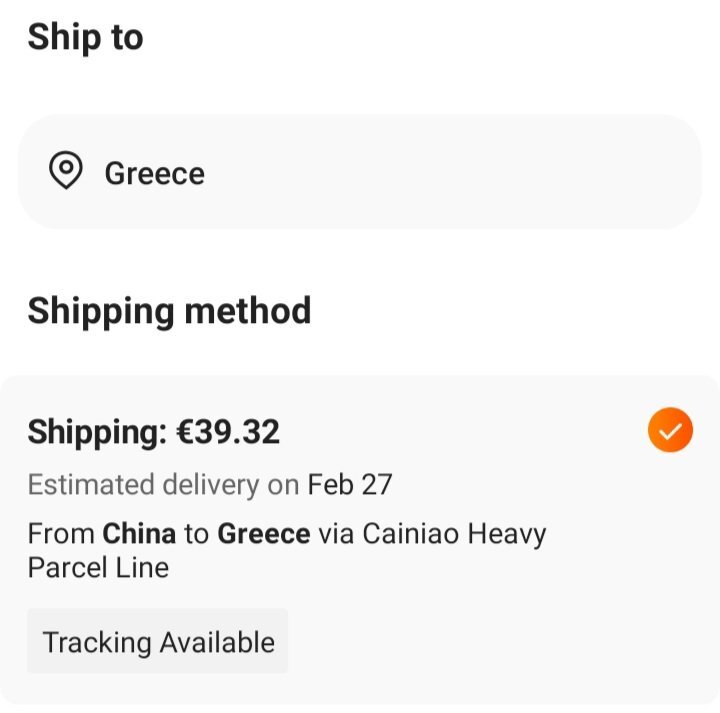The height and width of the screenshot is (713, 720).
Task: Click the Tracking Available tag
Action: click(158, 641)
